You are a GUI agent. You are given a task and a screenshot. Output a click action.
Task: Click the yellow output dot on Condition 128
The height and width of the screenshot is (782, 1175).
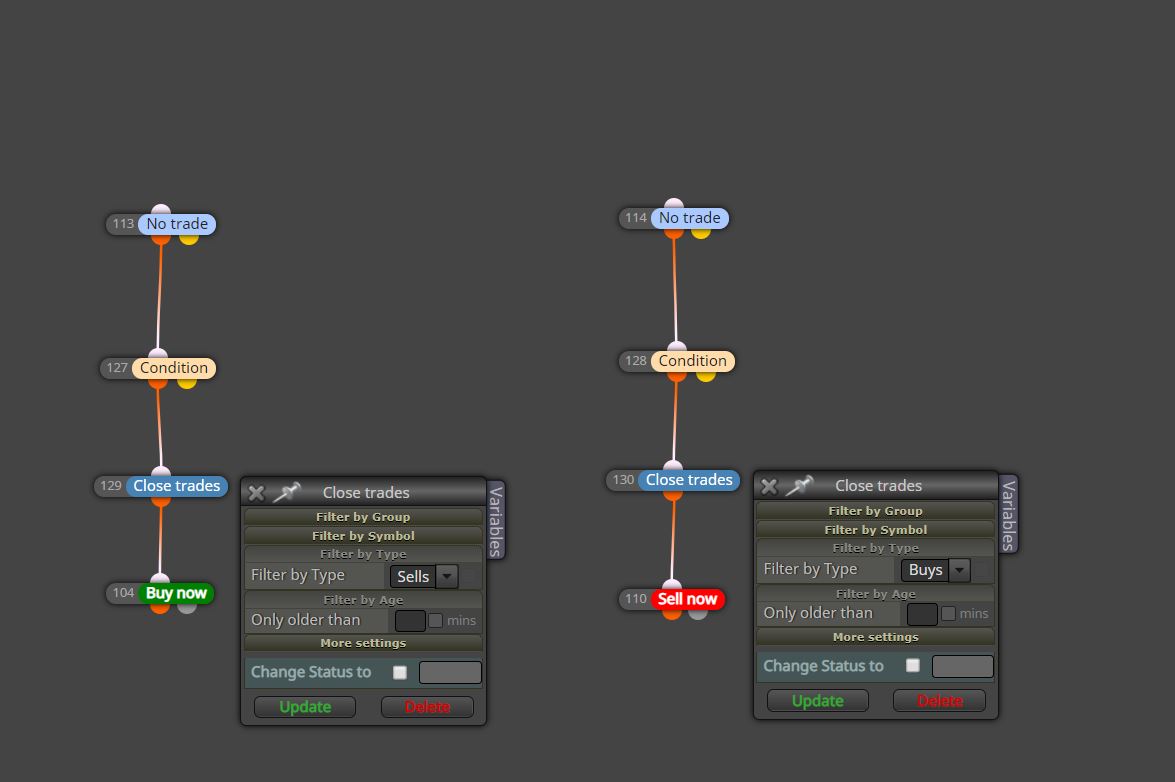tap(706, 375)
